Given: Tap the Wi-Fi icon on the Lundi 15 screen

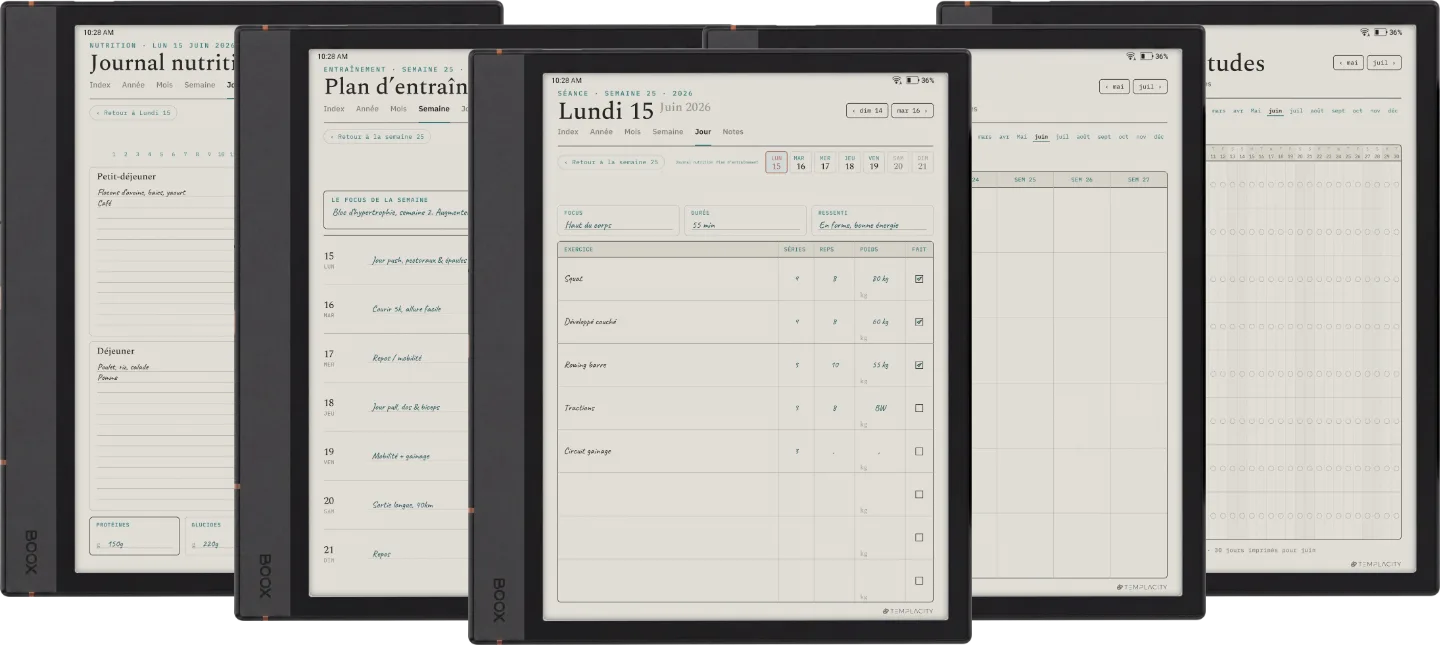Looking at the screenshot, I should click(x=898, y=80).
